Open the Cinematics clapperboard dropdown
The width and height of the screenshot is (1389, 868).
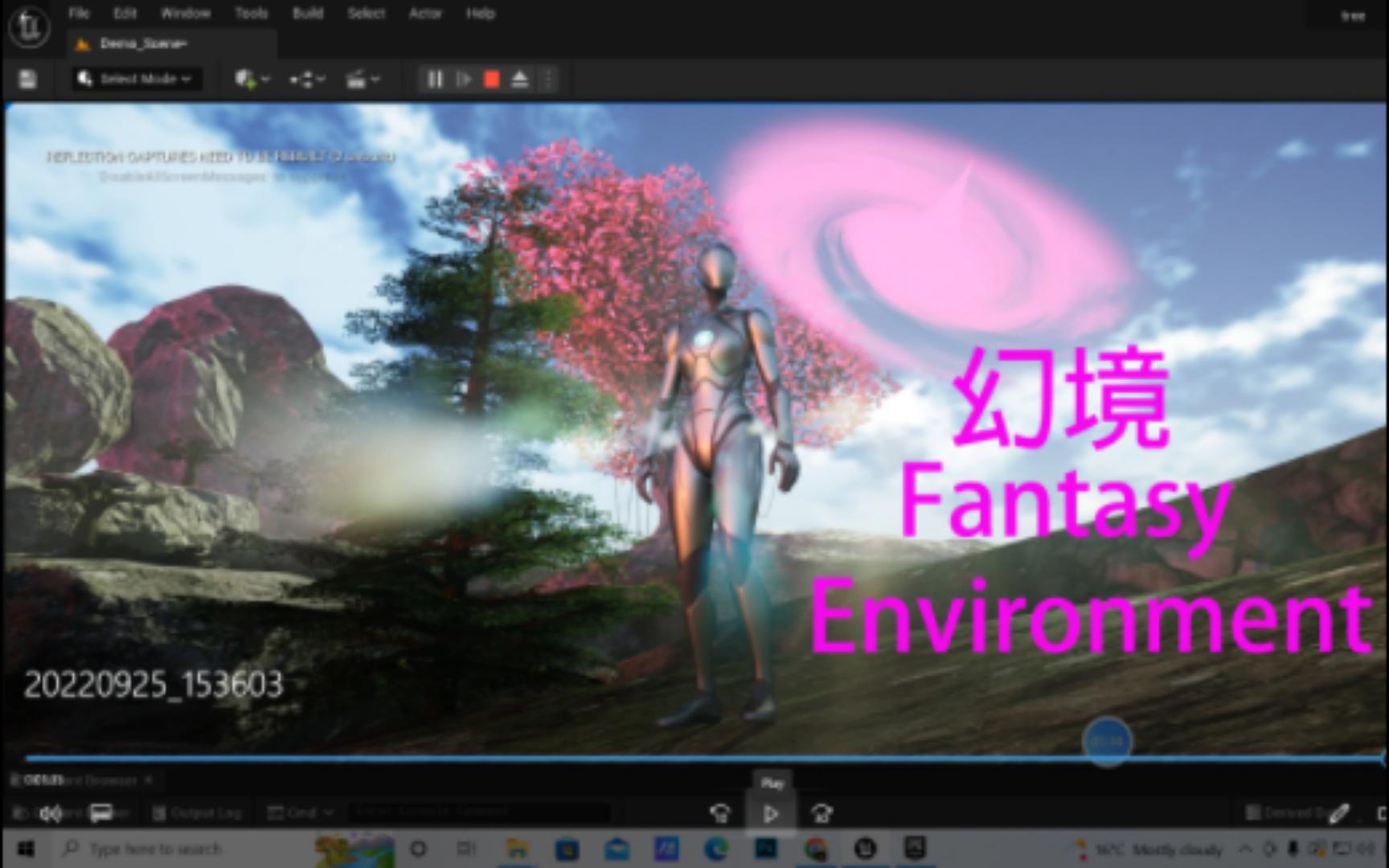[x=363, y=79]
